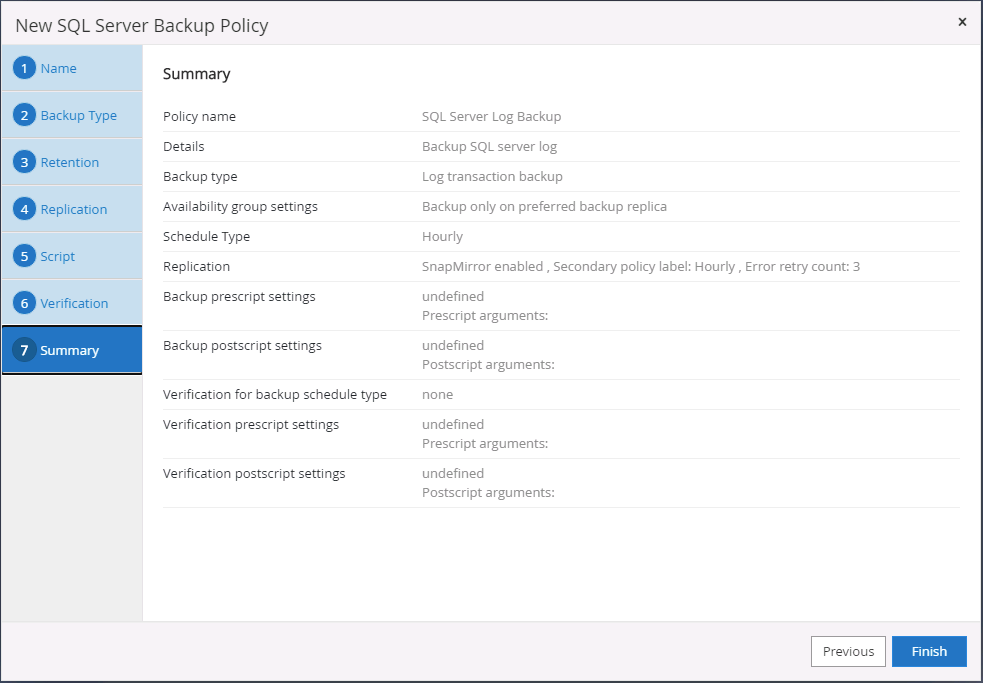Screen dimensions: 983x683
Task: Open the Name step label
Action: (58, 68)
